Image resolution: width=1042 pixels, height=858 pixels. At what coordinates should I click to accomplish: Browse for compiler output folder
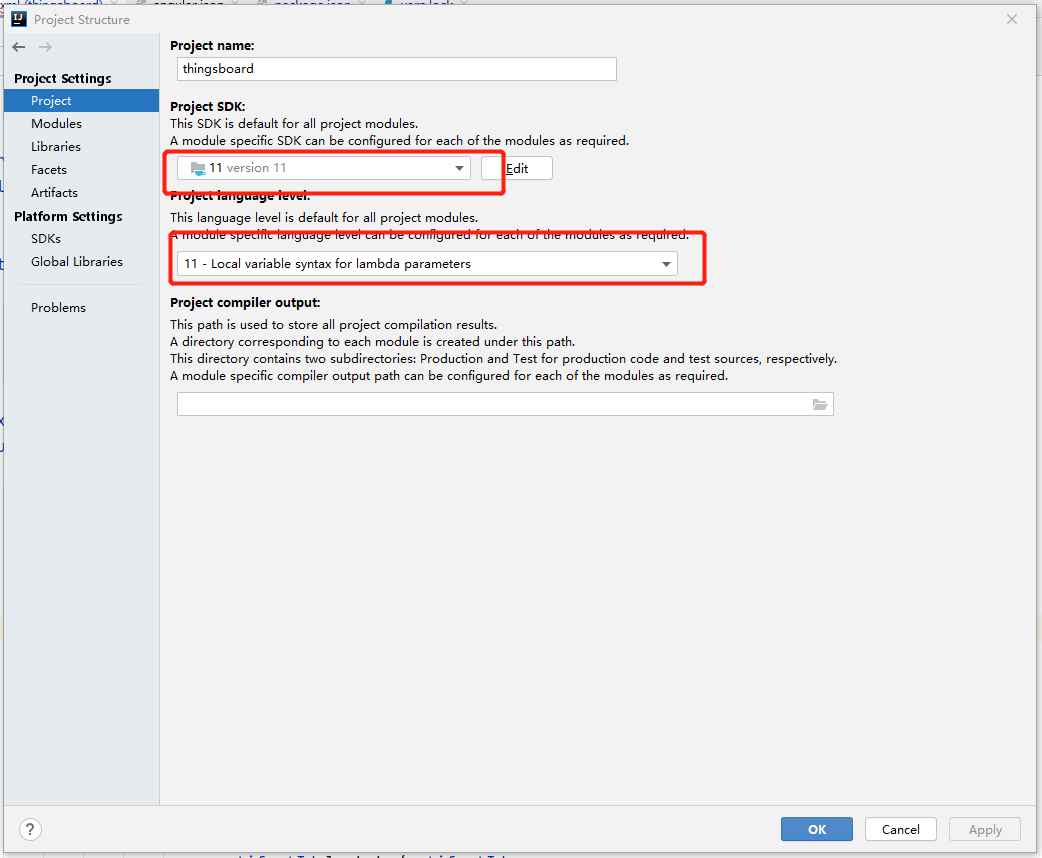click(x=820, y=404)
